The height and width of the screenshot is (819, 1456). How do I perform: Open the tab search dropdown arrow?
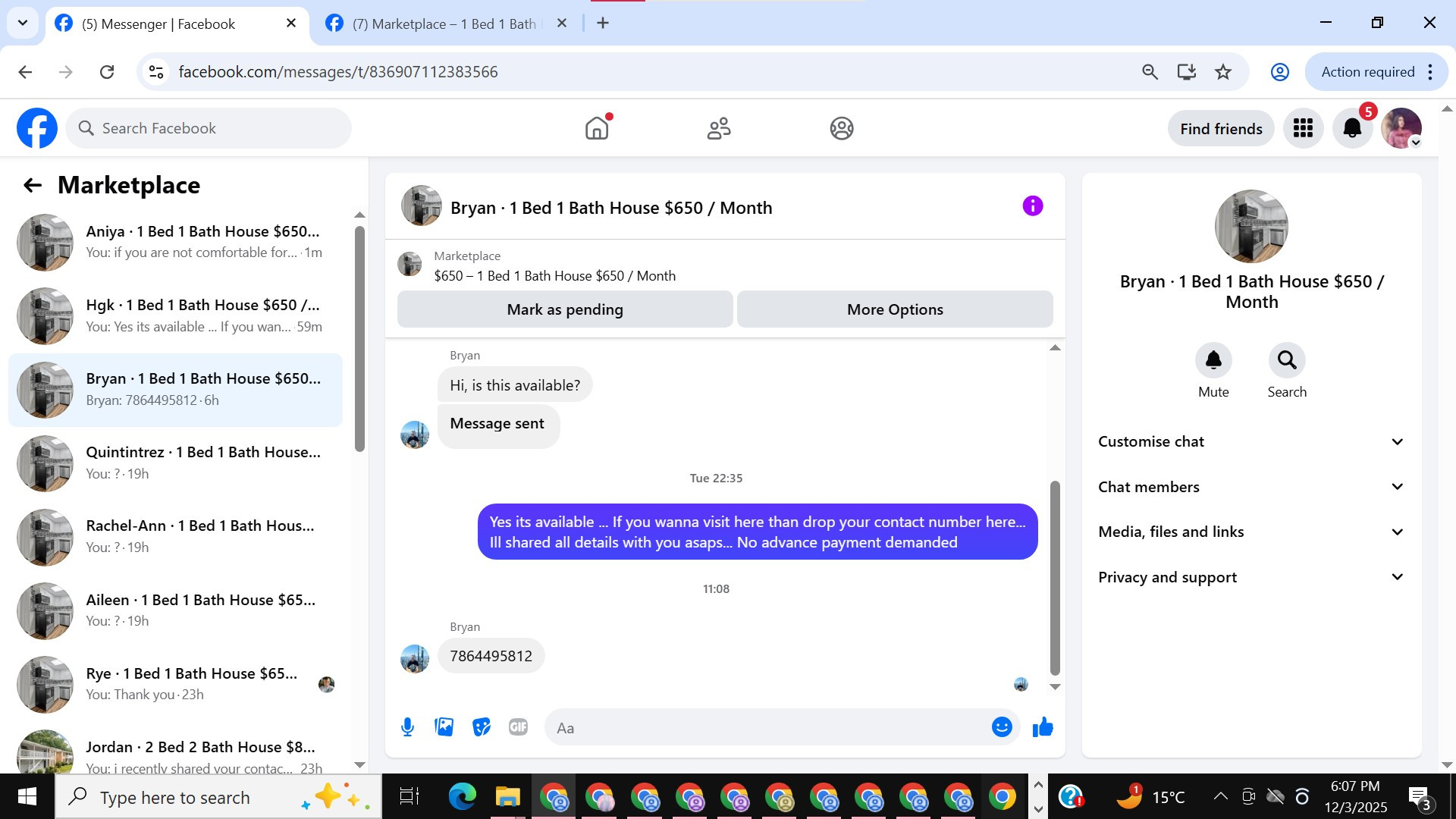[x=23, y=23]
